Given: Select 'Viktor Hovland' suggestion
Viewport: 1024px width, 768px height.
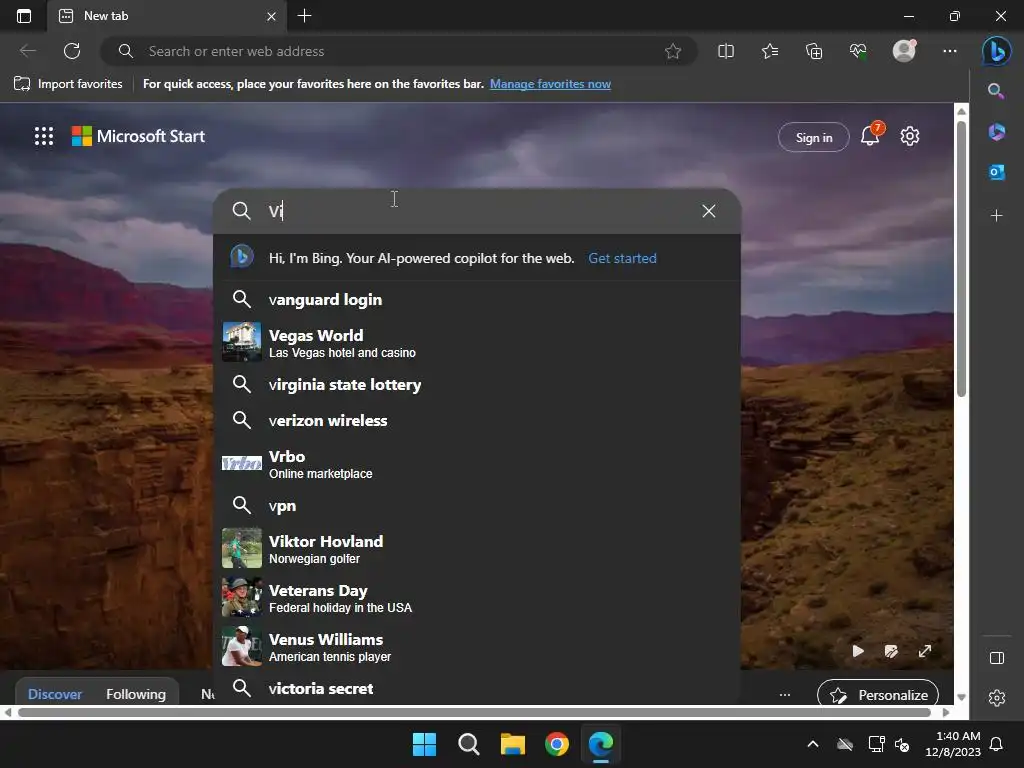Looking at the screenshot, I should click(x=477, y=549).
